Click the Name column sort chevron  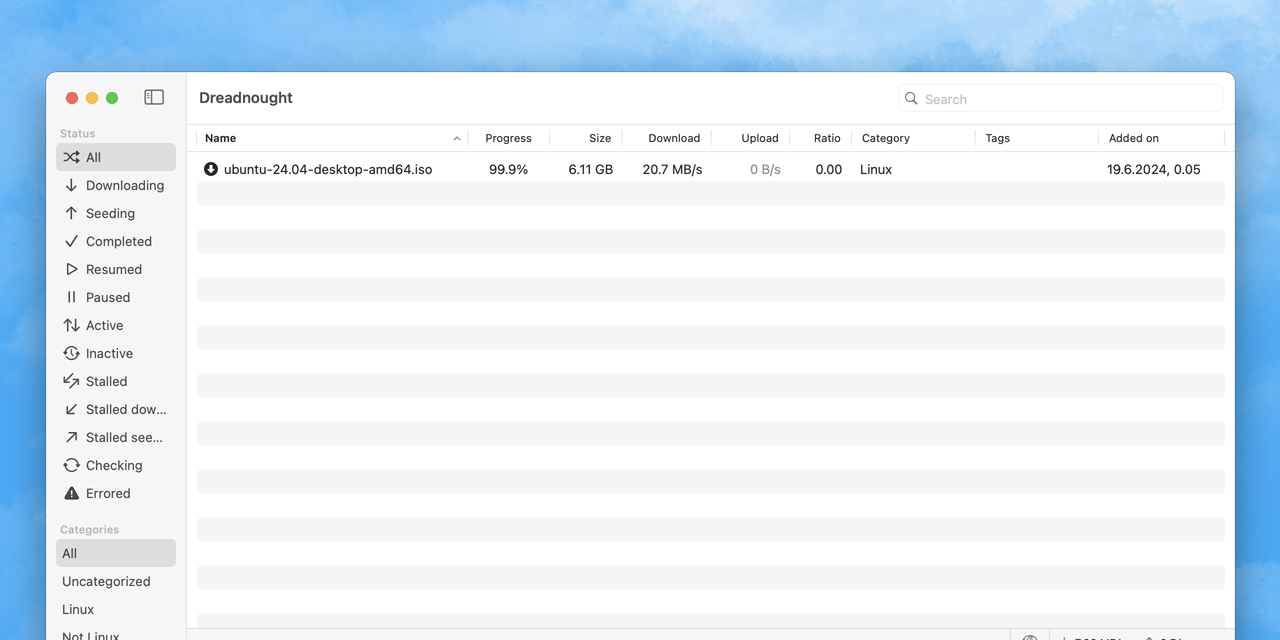tap(457, 138)
